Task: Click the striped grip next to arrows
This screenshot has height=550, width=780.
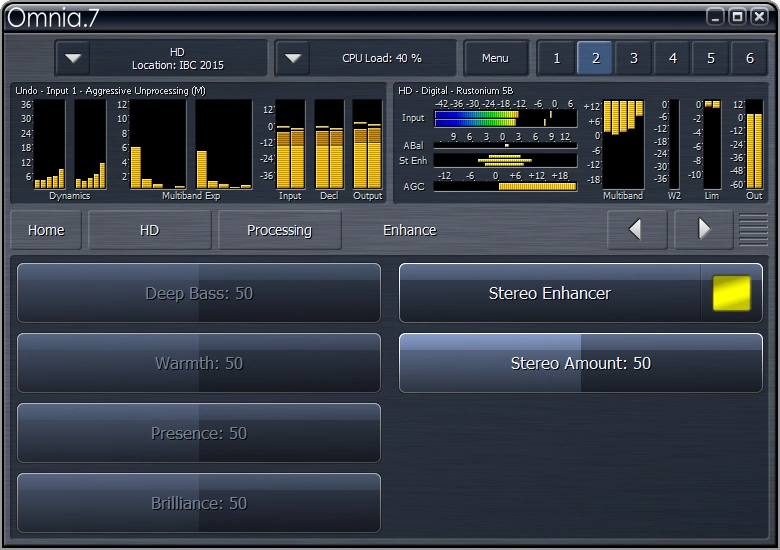Action: (753, 229)
